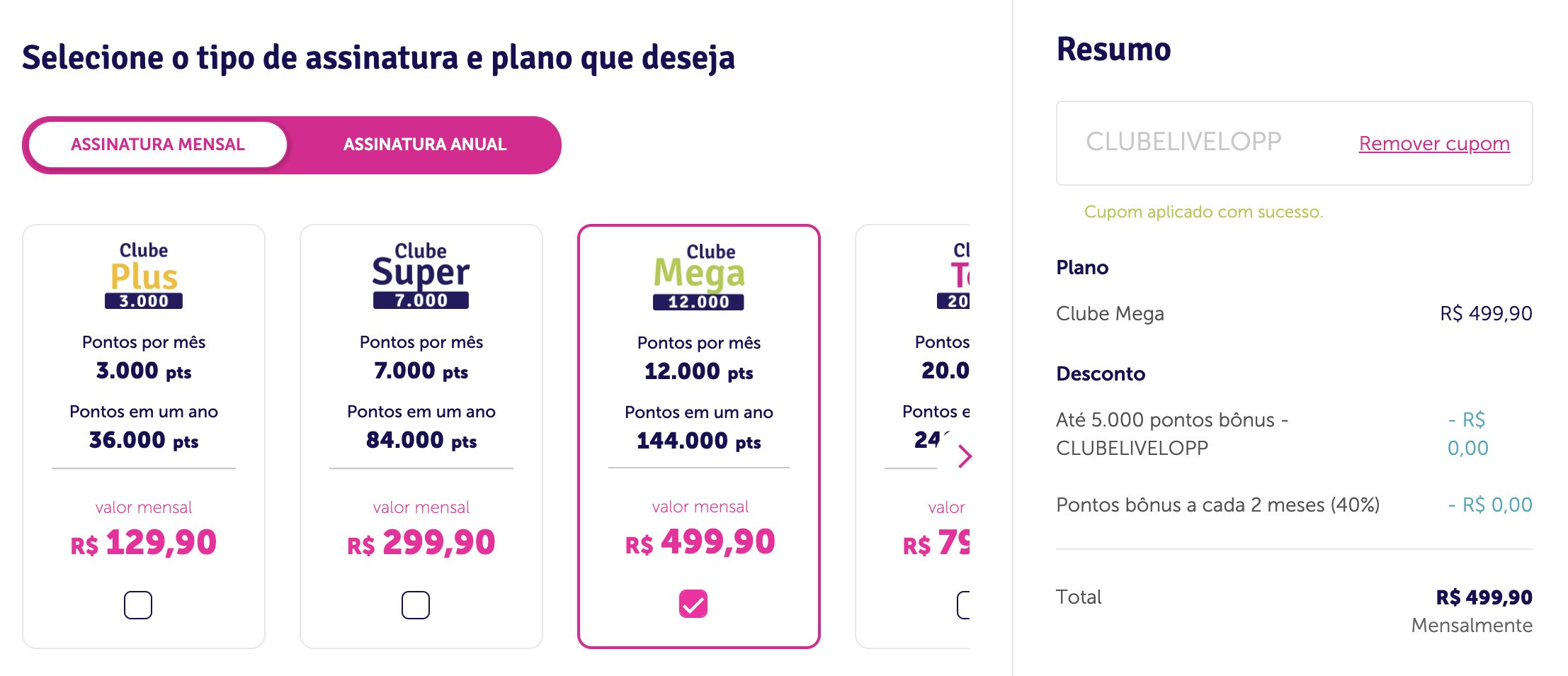1568x676 pixels.
Task: Click the Remover cupom link
Action: [x=1434, y=143]
